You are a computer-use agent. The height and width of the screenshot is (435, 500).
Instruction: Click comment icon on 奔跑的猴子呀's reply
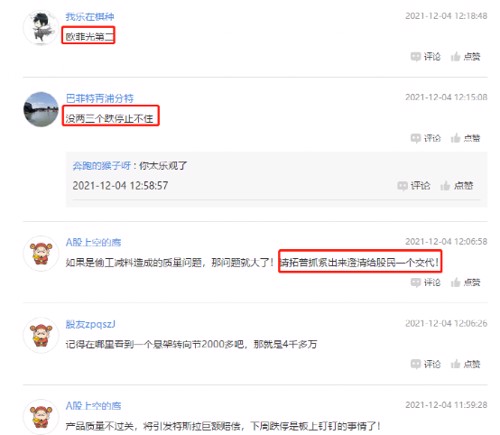pos(414,186)
